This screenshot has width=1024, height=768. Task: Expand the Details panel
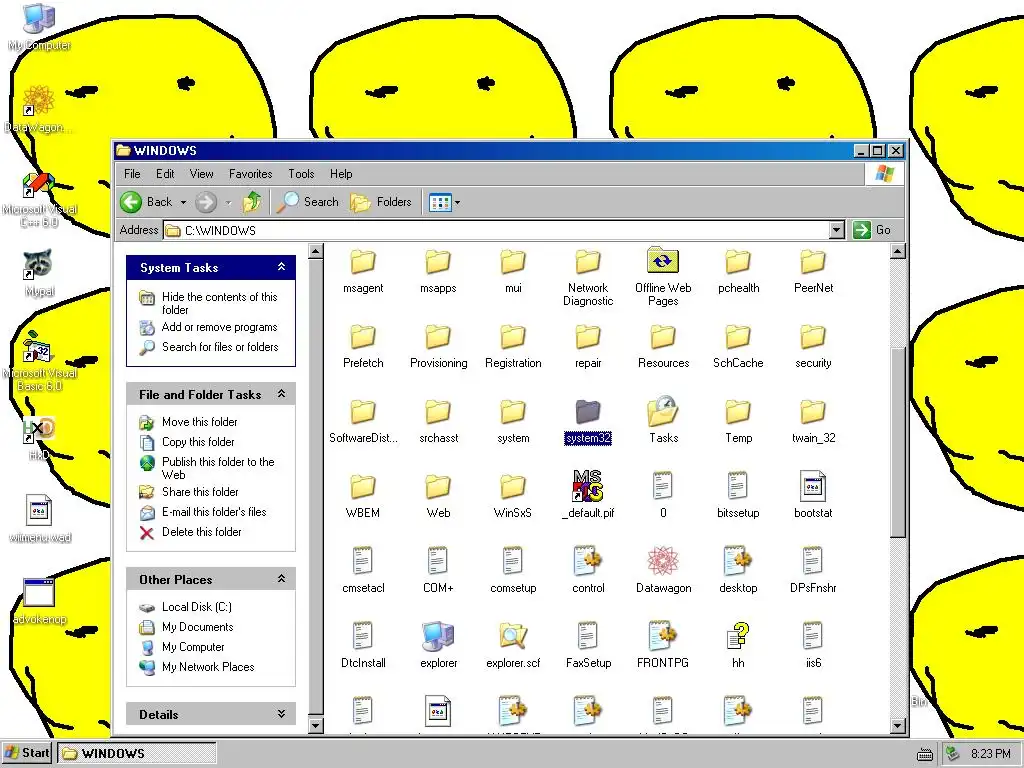coord(281,714)
